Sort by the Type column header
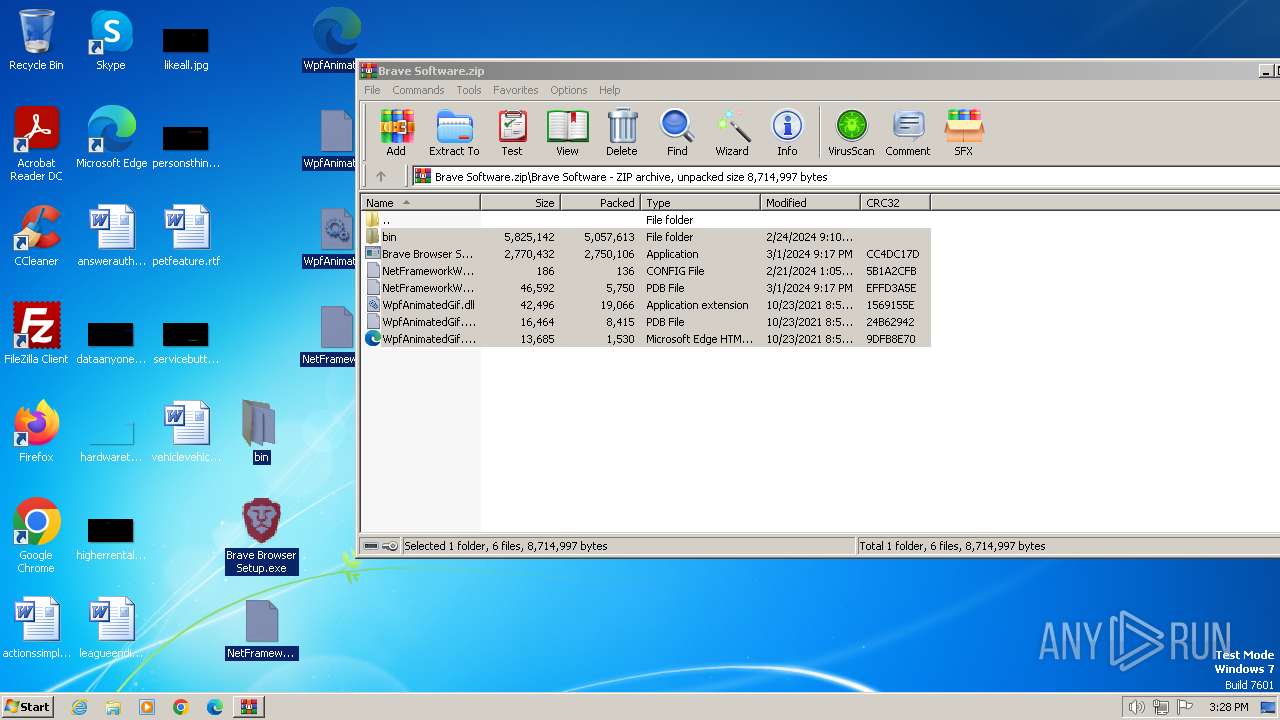Screen dimensions: 1280x720 click(700, 203)
